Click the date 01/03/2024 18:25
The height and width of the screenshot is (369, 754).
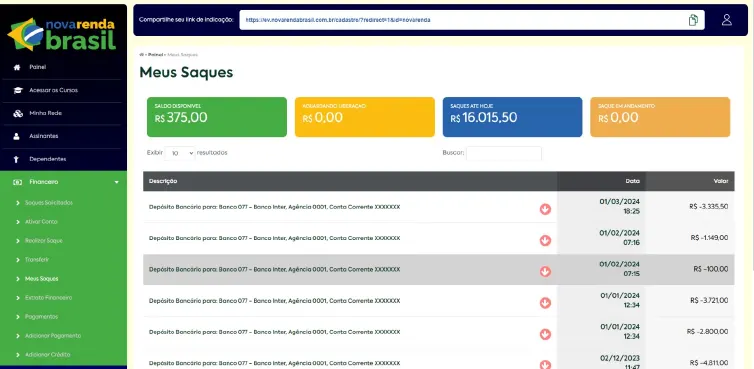[x=619, y=206]
